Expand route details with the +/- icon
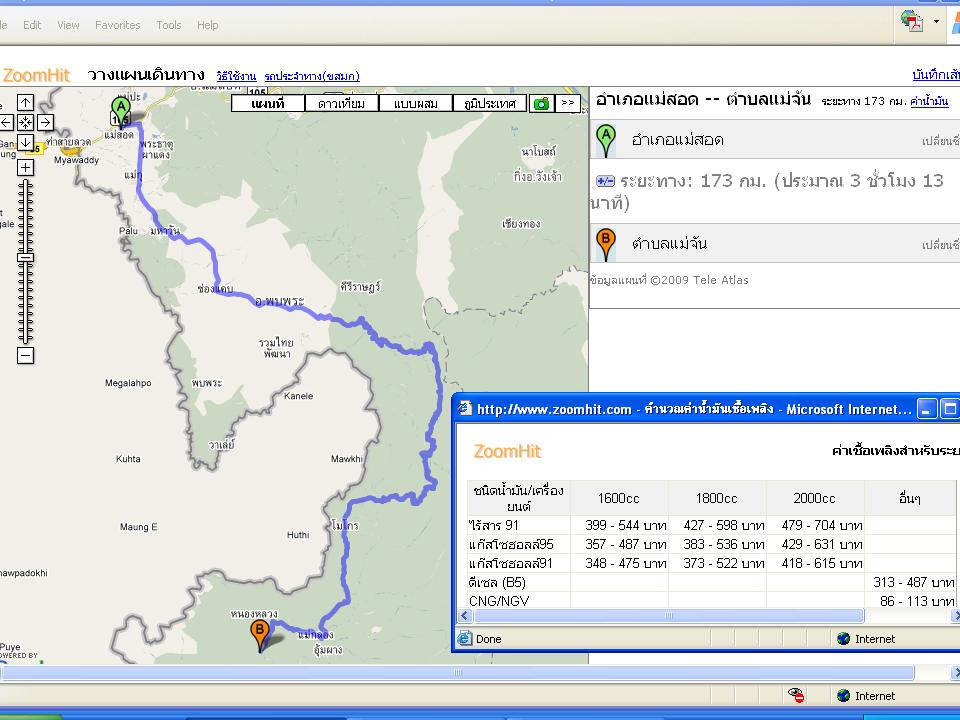The width and height of the screenshot is (960, 720). pos(605,181)
